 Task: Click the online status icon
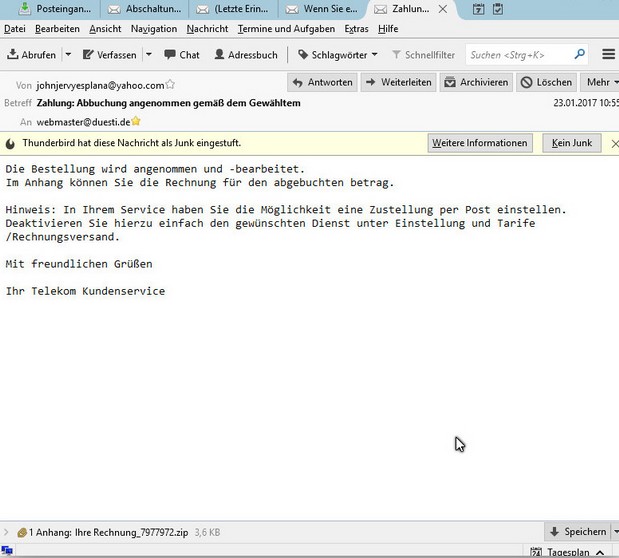(x=7, y=550)
